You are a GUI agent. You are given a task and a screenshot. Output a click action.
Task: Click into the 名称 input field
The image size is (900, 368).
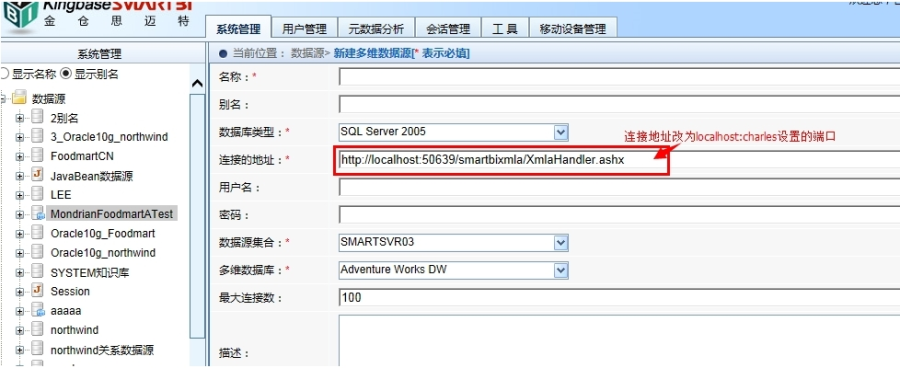click(x=619, y=76)
